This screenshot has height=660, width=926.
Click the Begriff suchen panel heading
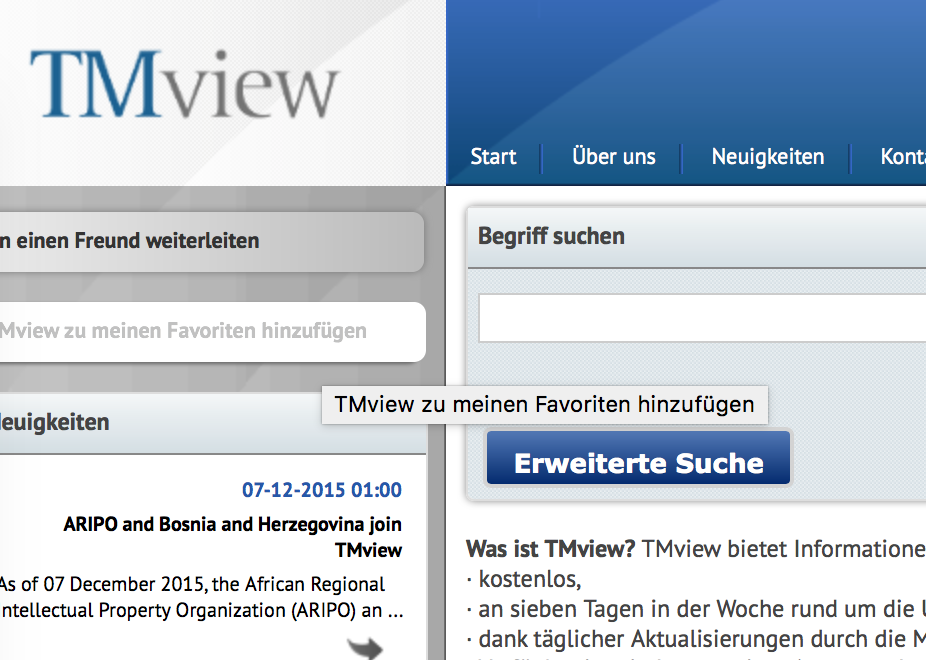551,237
